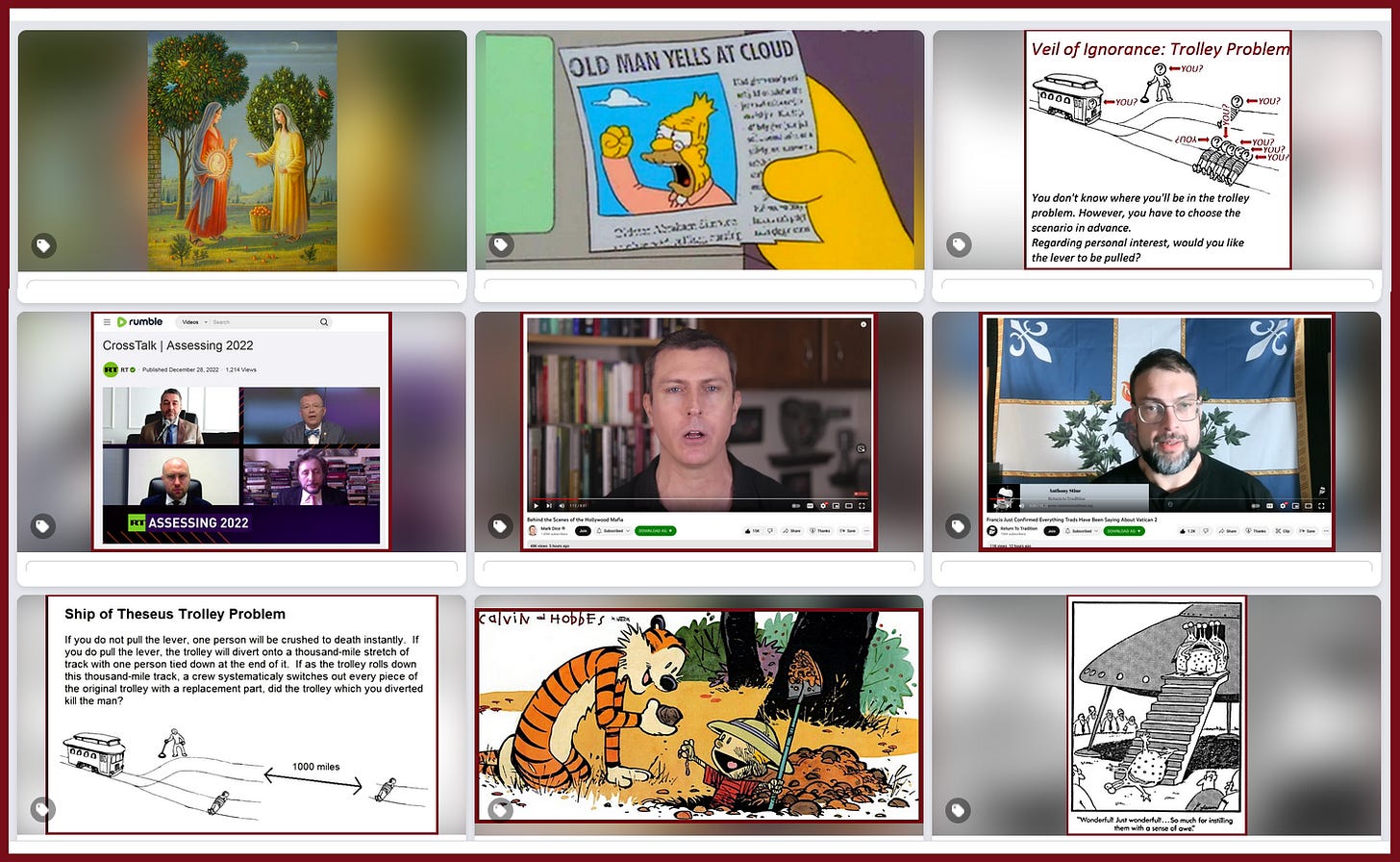The width and height of the screenshot is (1400, 862).
Task: Click Thanks under the Francis video
Action: tap(1256, 531)
